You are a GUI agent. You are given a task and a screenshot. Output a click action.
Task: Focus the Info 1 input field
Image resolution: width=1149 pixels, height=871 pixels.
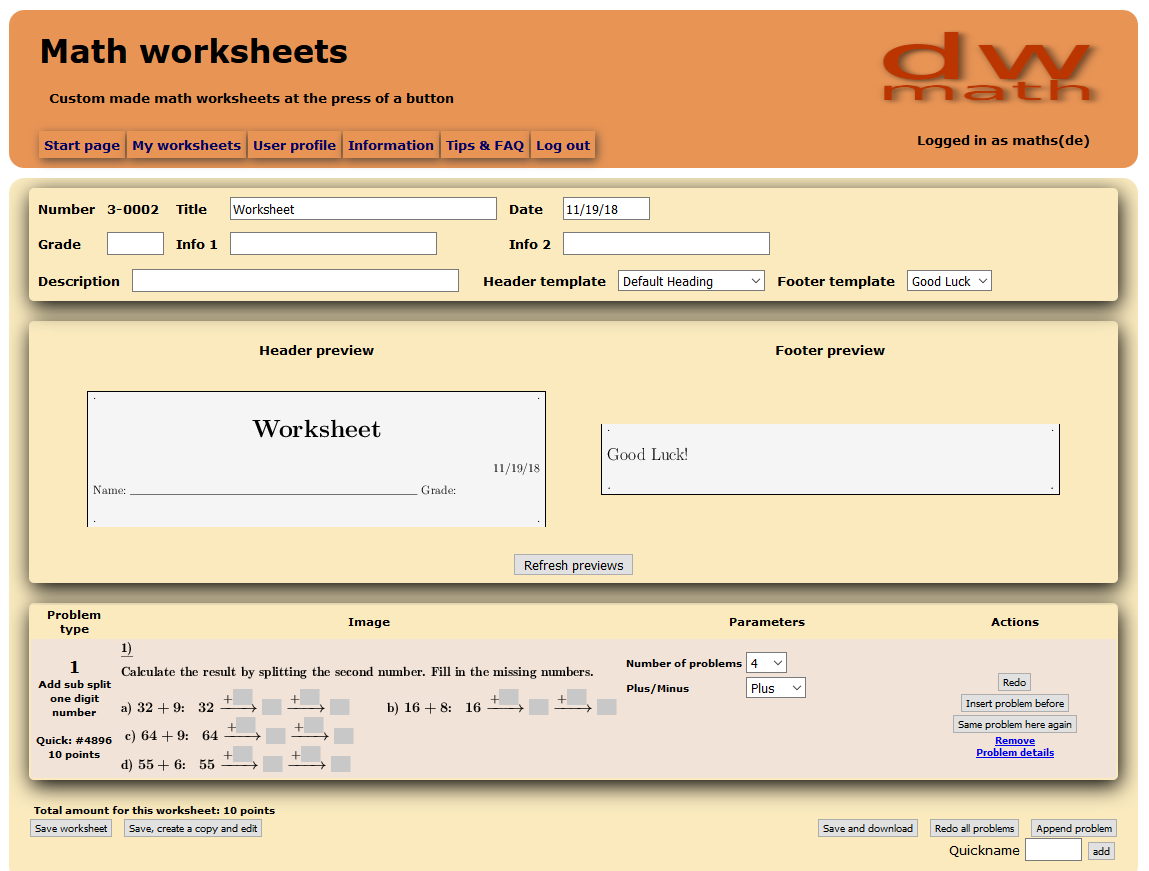[x=333, y=244]
